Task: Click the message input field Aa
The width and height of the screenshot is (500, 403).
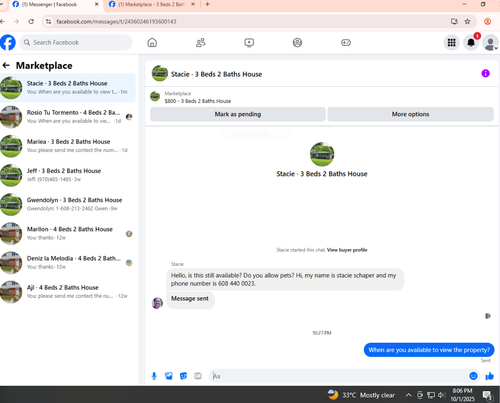Action: tap(339, 376)
